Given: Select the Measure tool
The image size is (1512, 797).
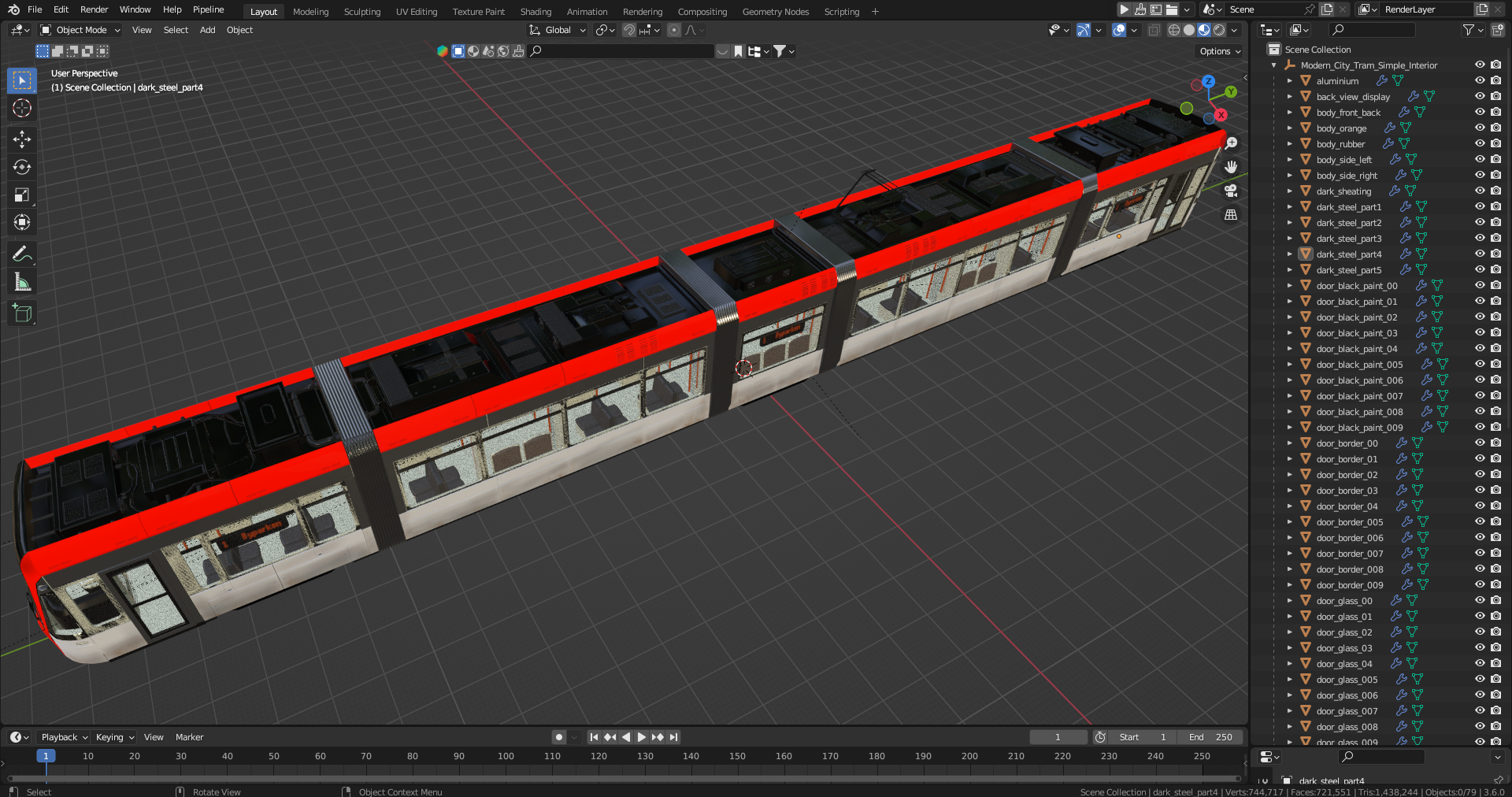Looking at the screenshot, I should pyautogui.click(x=22, y=282).
